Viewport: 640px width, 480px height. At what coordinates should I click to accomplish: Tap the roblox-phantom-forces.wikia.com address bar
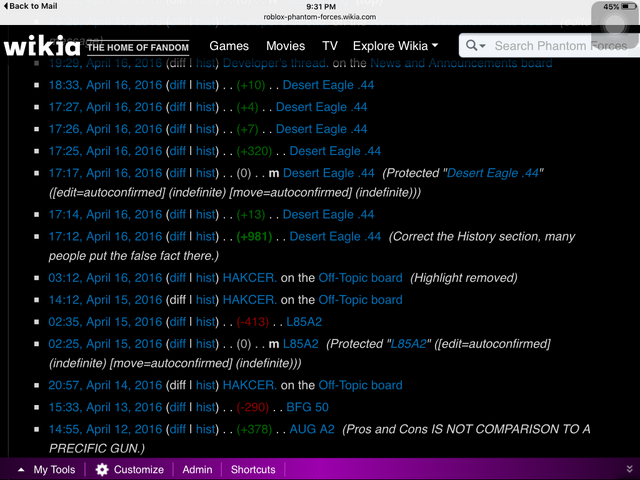(x=320, y=17)
